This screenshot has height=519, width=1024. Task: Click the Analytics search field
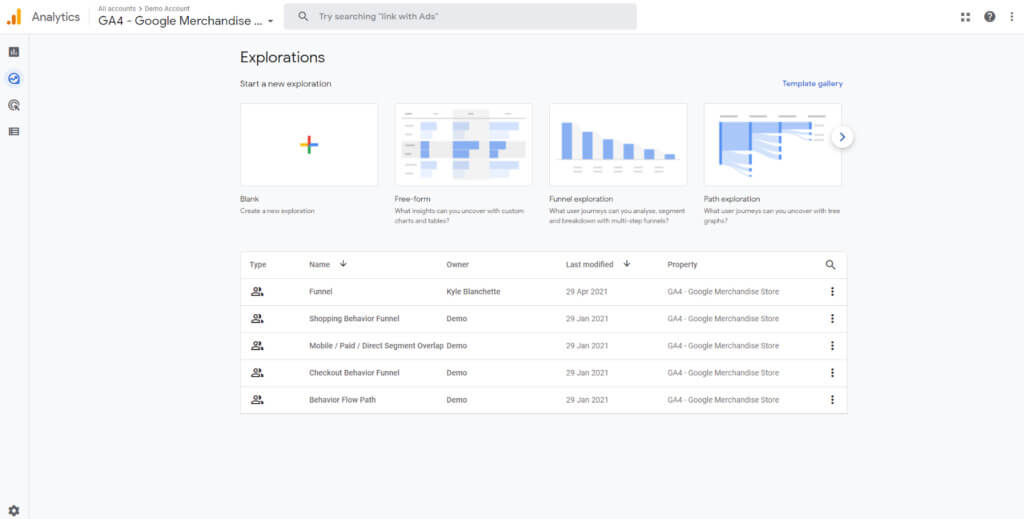click(470, 17)
